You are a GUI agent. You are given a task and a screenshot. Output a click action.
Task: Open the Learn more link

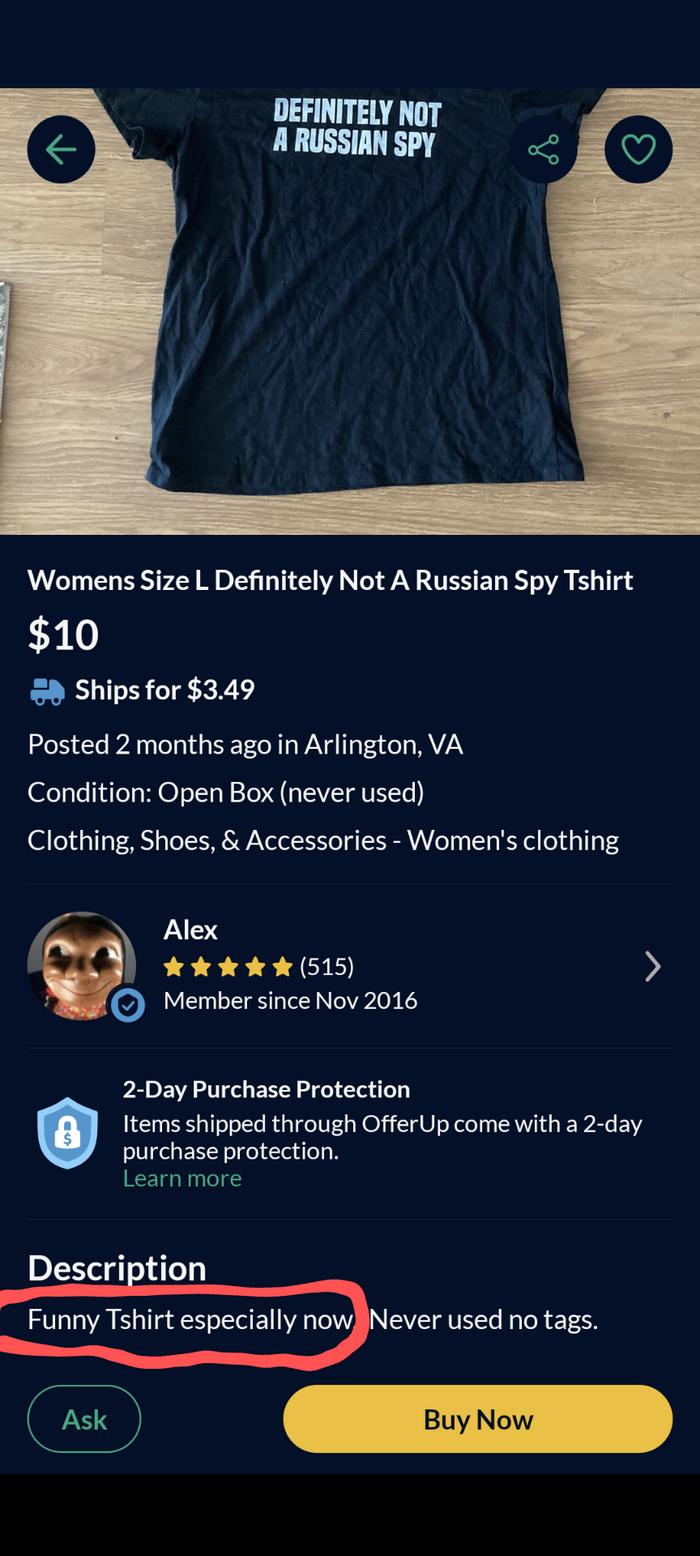point(182,1178)
